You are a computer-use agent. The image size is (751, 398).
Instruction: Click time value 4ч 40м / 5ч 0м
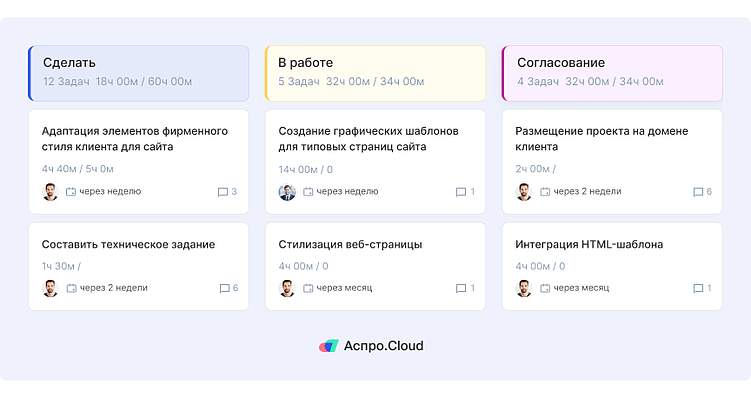click(78, 169)
